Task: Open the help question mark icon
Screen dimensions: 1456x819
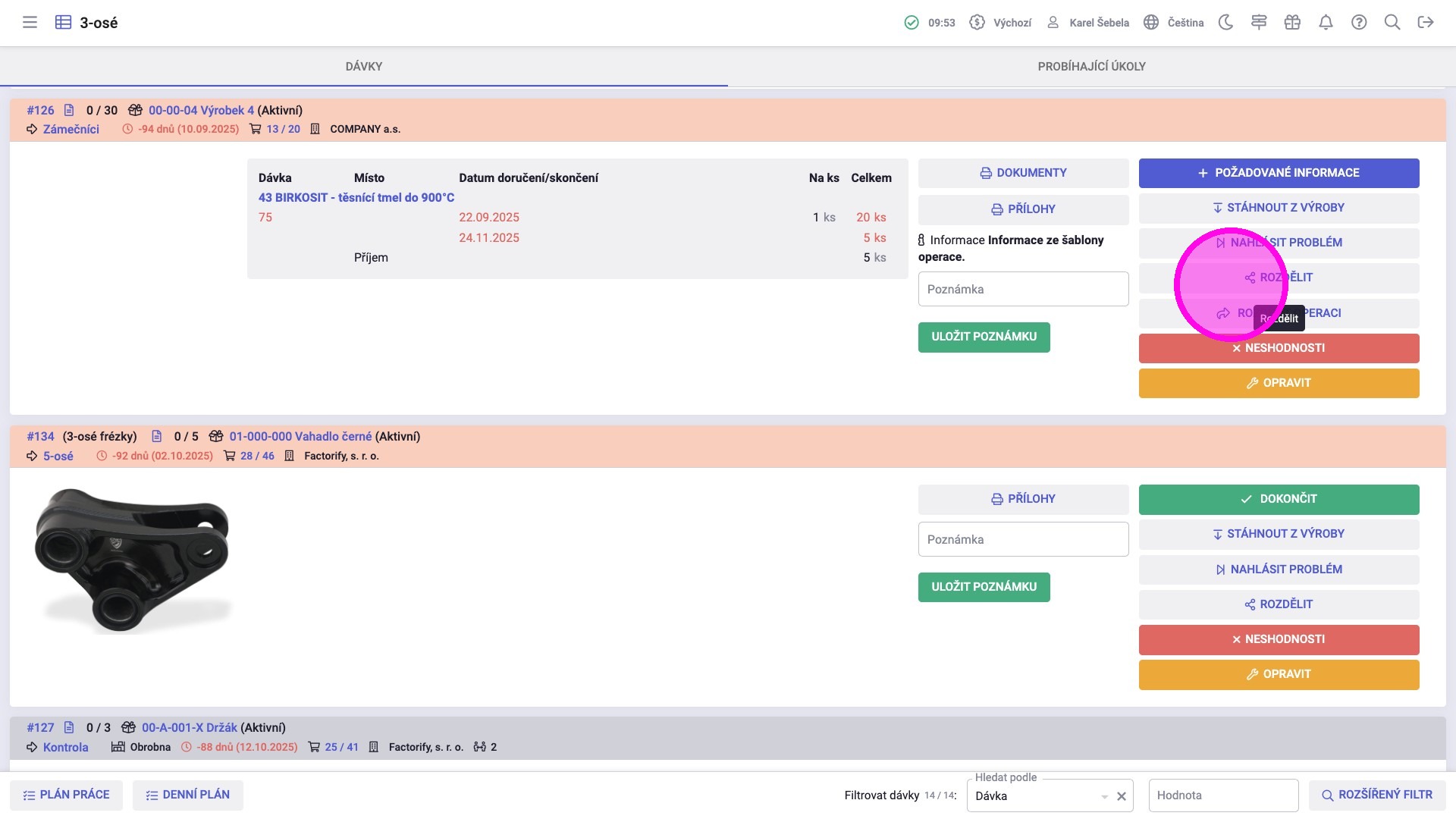Action: 1359,23
